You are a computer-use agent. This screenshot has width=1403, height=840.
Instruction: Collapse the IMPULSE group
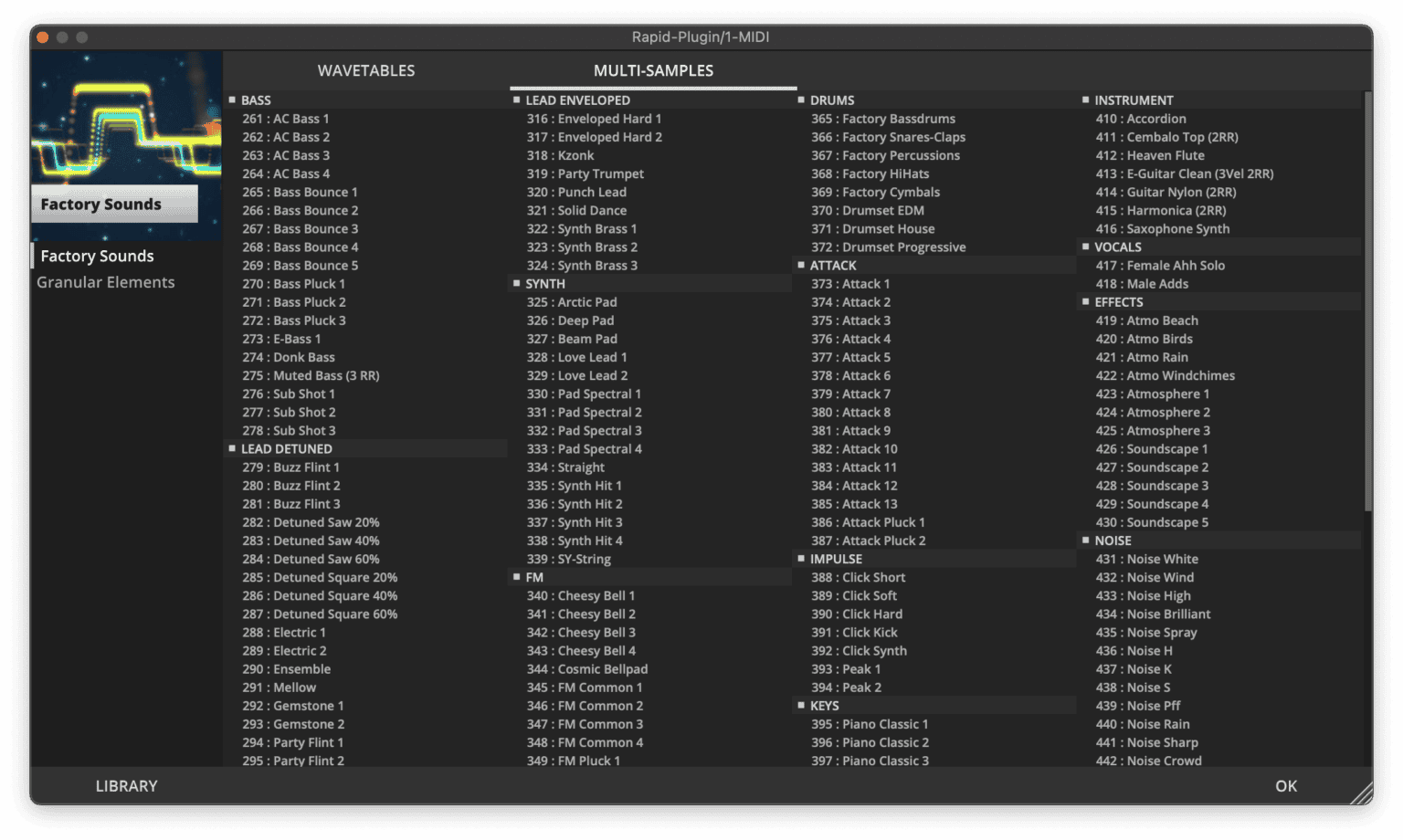pos(802,558)
